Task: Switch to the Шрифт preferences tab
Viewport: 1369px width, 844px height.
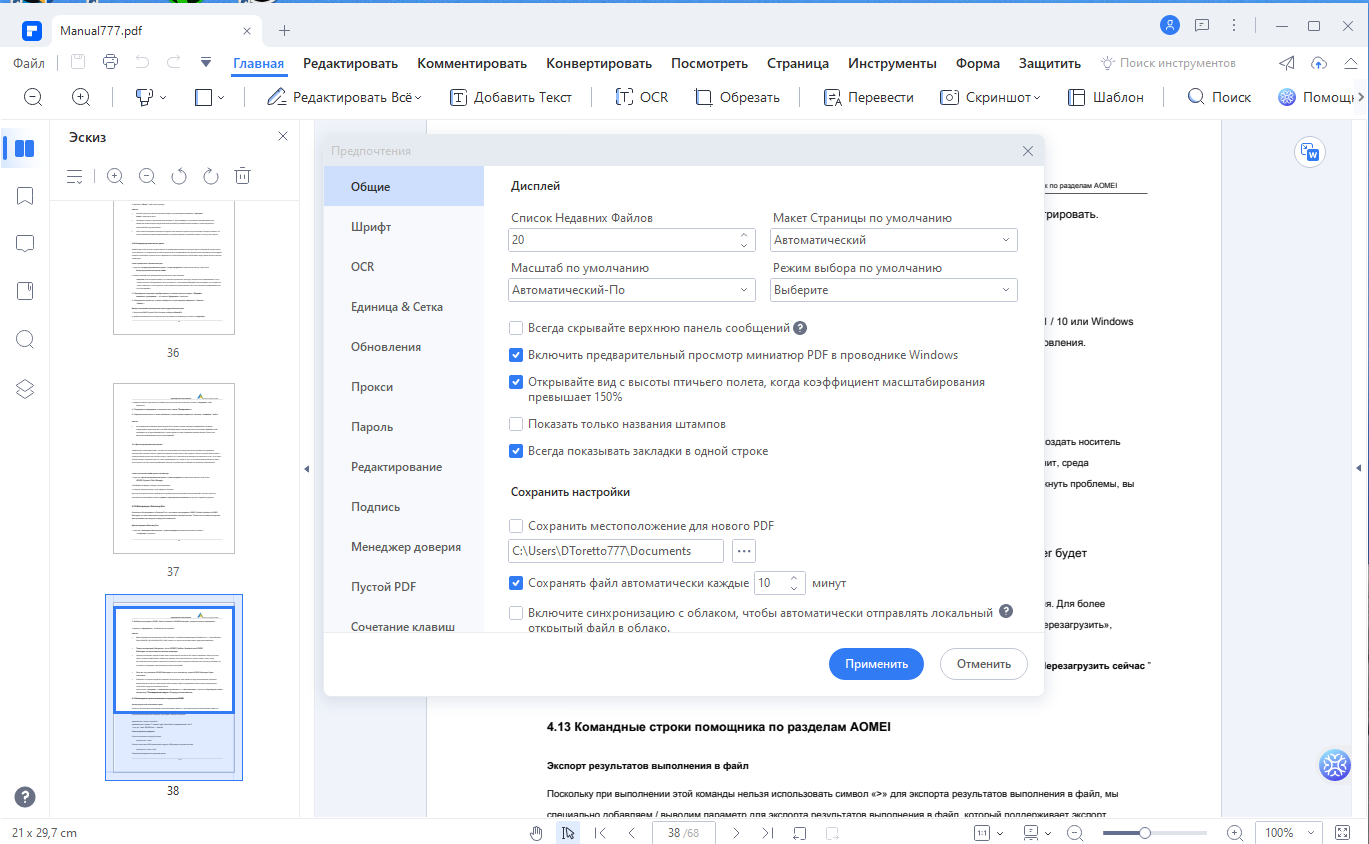Action: tap(371, 227)
